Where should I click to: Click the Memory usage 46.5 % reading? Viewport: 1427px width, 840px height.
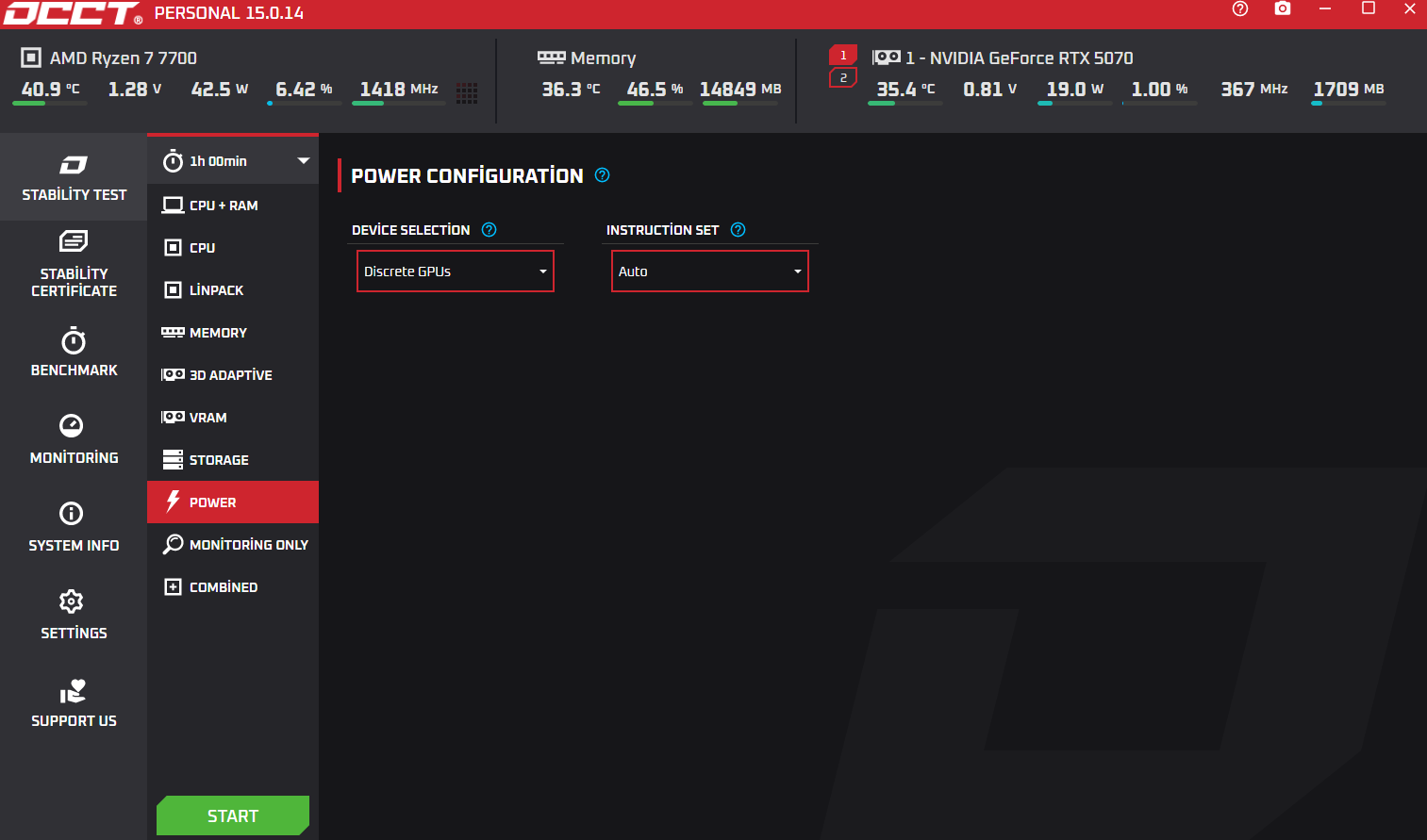655,90
